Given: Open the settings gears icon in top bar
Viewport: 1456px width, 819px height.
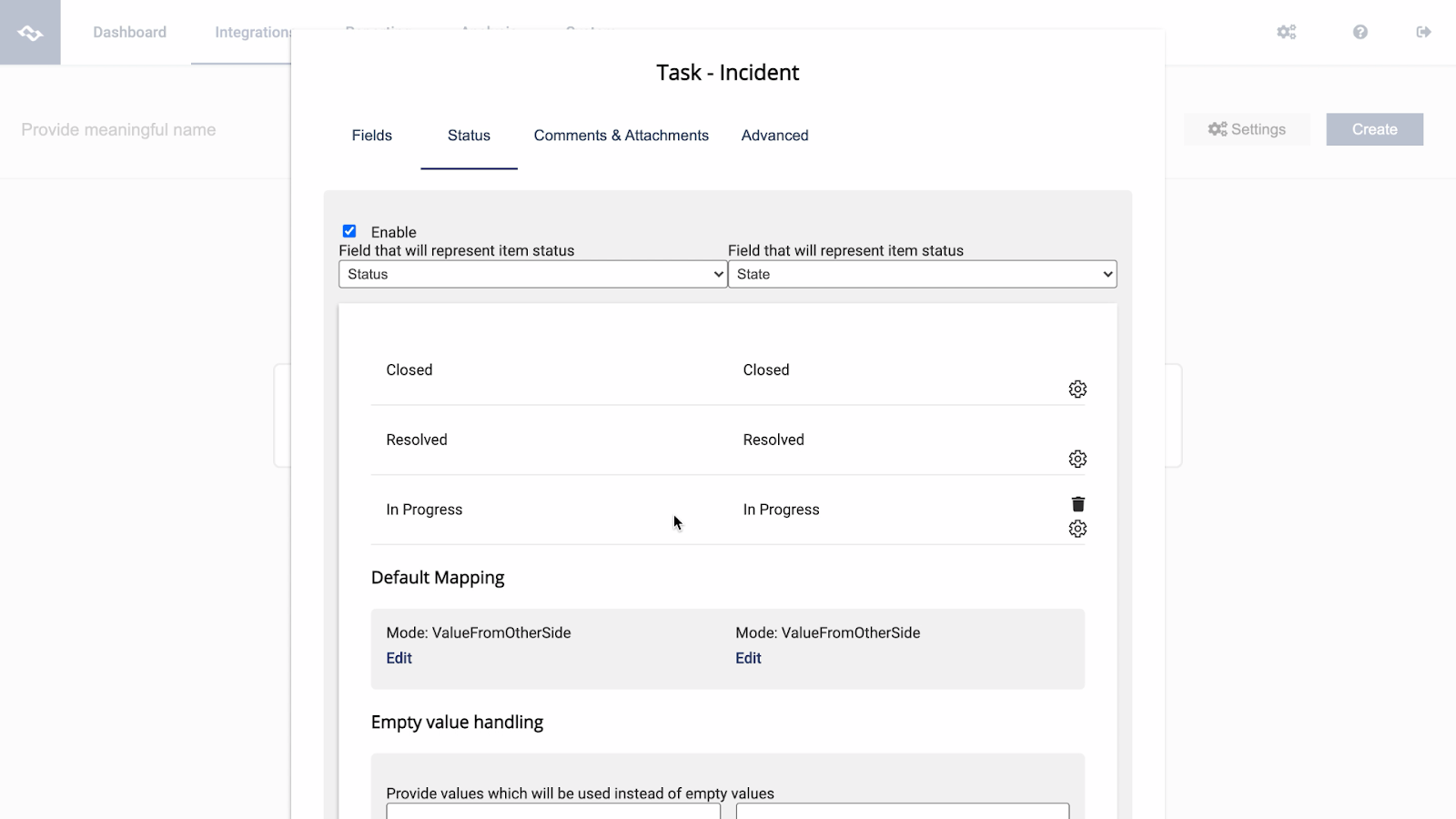Looking at the screenshot, I should [x=1286, y=32].
